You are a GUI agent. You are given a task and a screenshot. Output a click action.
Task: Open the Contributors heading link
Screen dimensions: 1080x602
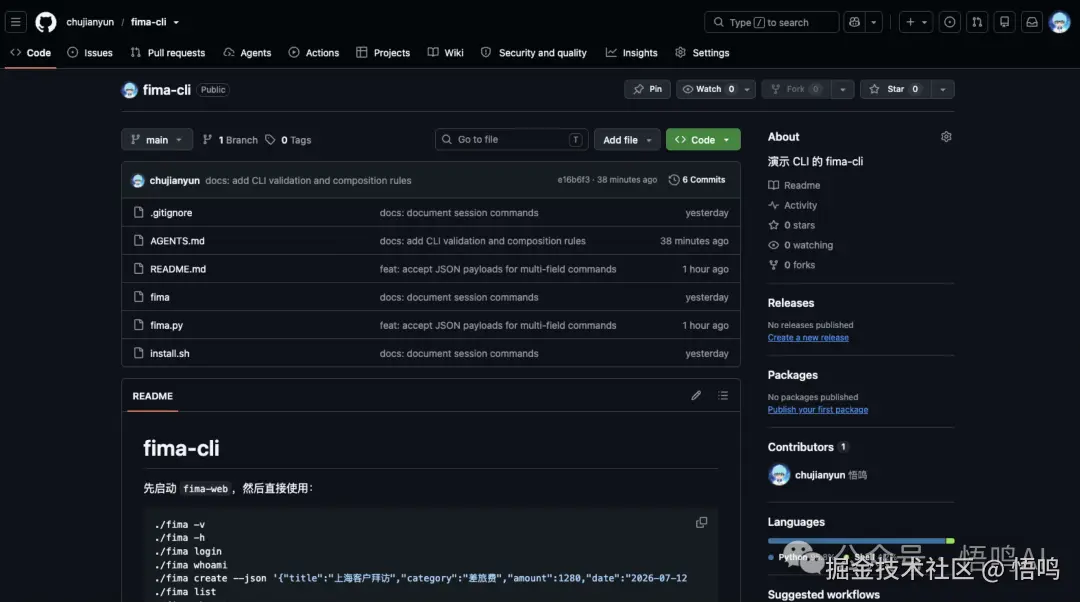point(808,447)
